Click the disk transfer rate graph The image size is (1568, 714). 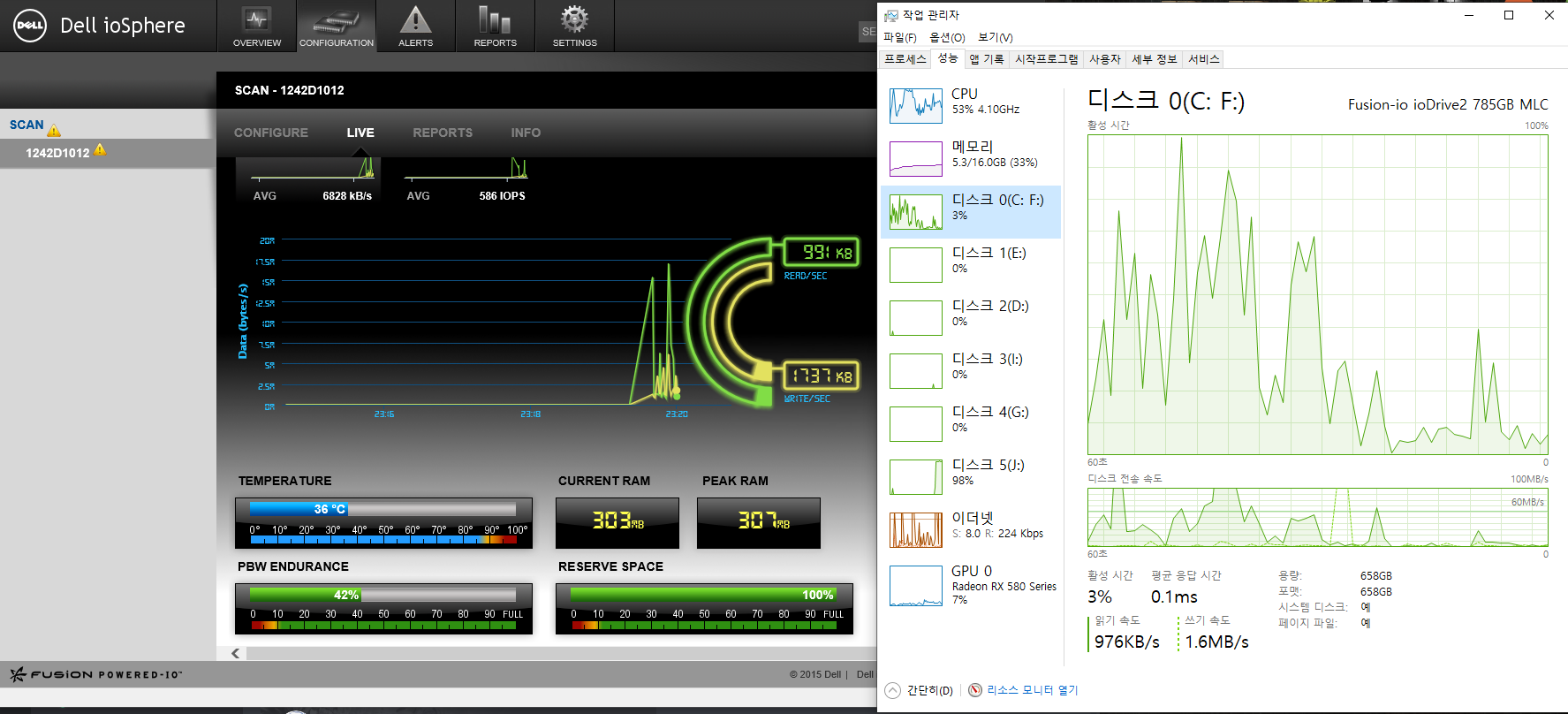[x=1318, y=517]
